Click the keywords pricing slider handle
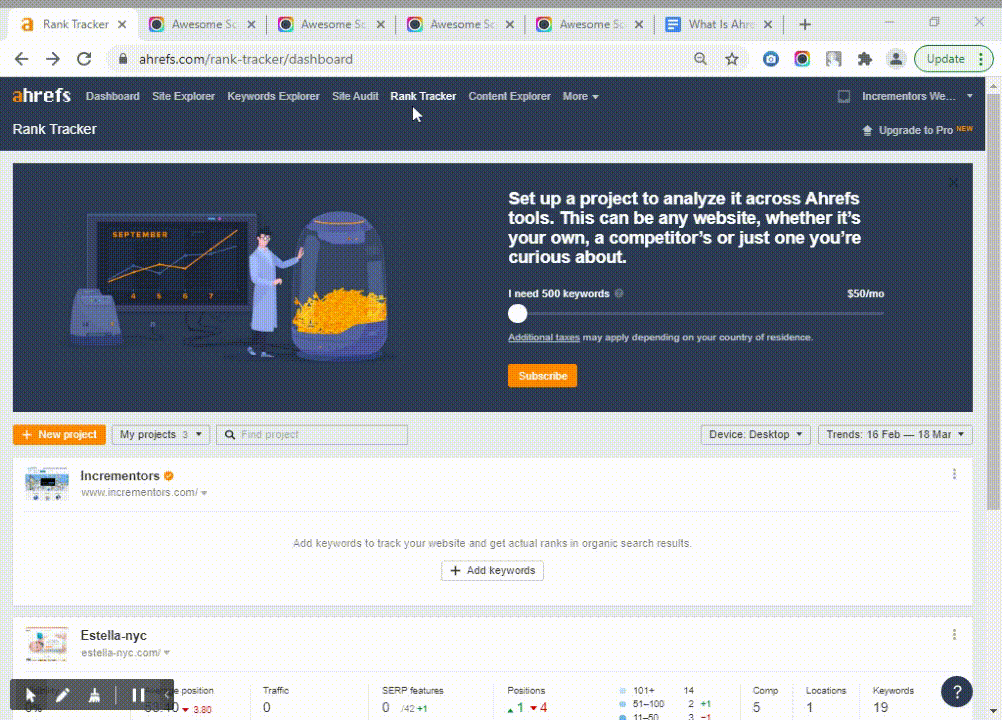This screenshot has width=1002, height=720. point(518,314)
